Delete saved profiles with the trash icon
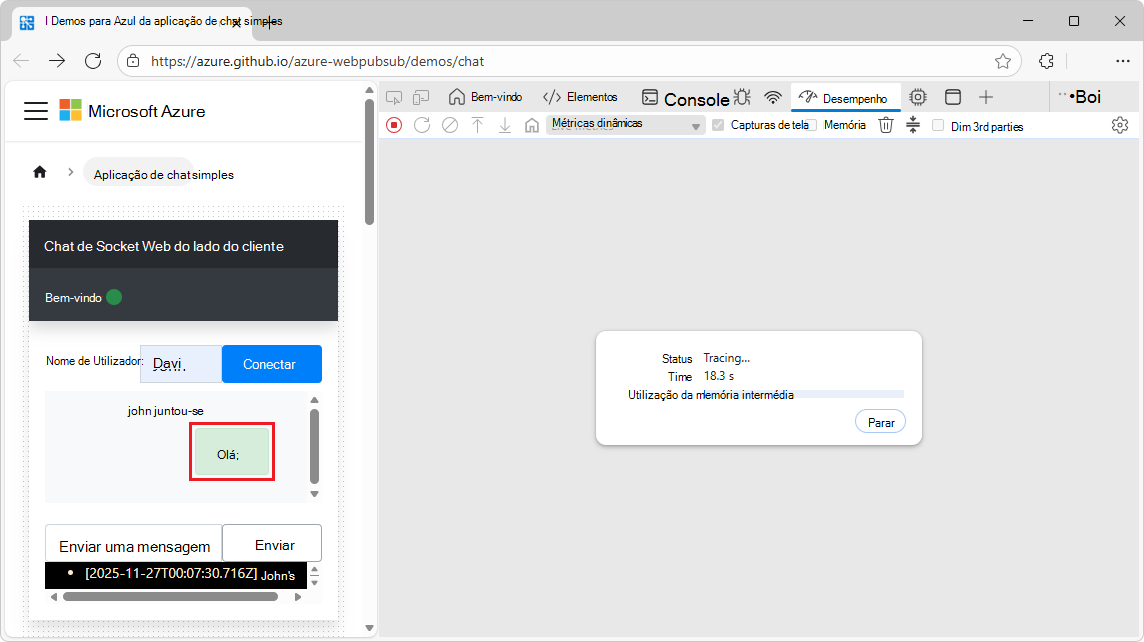Viewport: 1144px width, 642px height. tap(886, 125)
